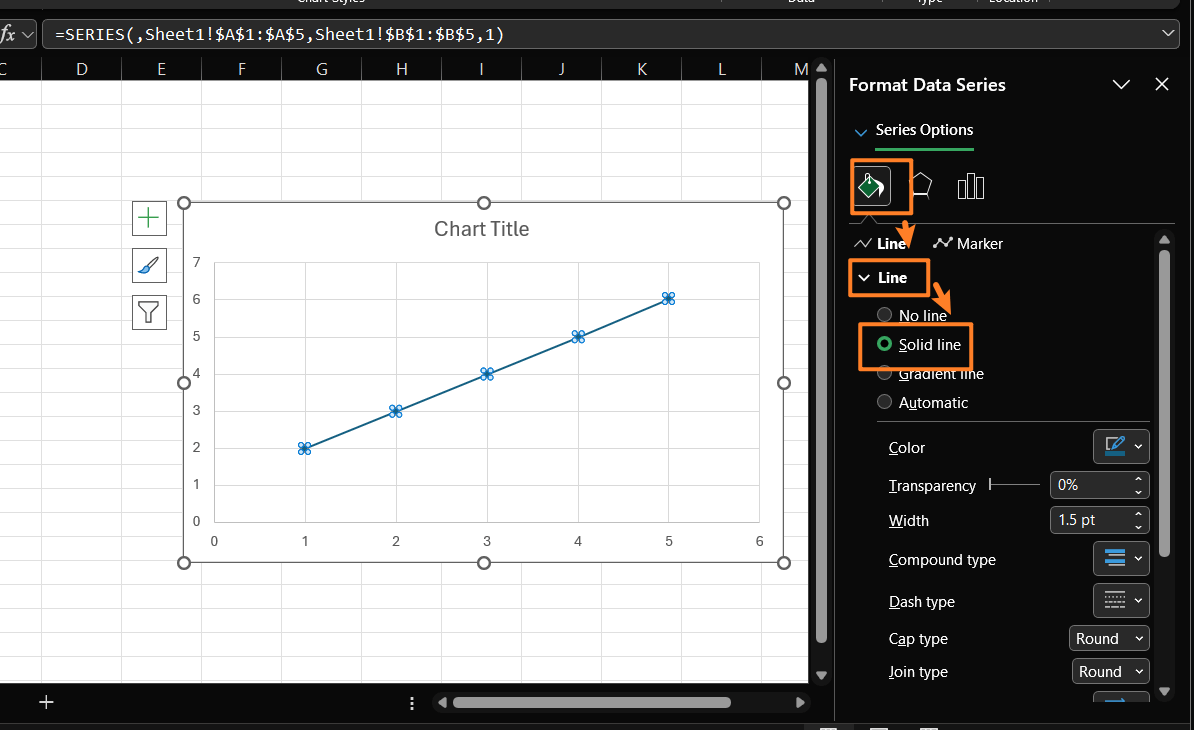The image size is (1194, 730).
Task: Open the Effects pentagon tab
Action: (921, 186)
